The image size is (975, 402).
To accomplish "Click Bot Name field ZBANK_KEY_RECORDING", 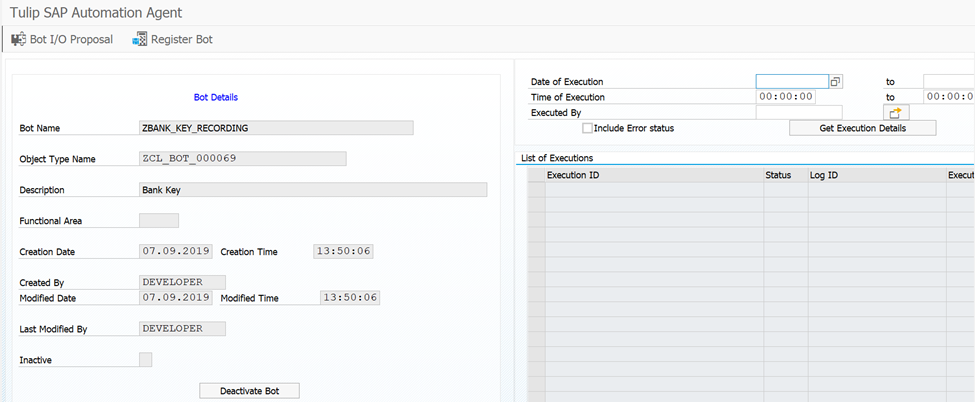I will 276,128.
